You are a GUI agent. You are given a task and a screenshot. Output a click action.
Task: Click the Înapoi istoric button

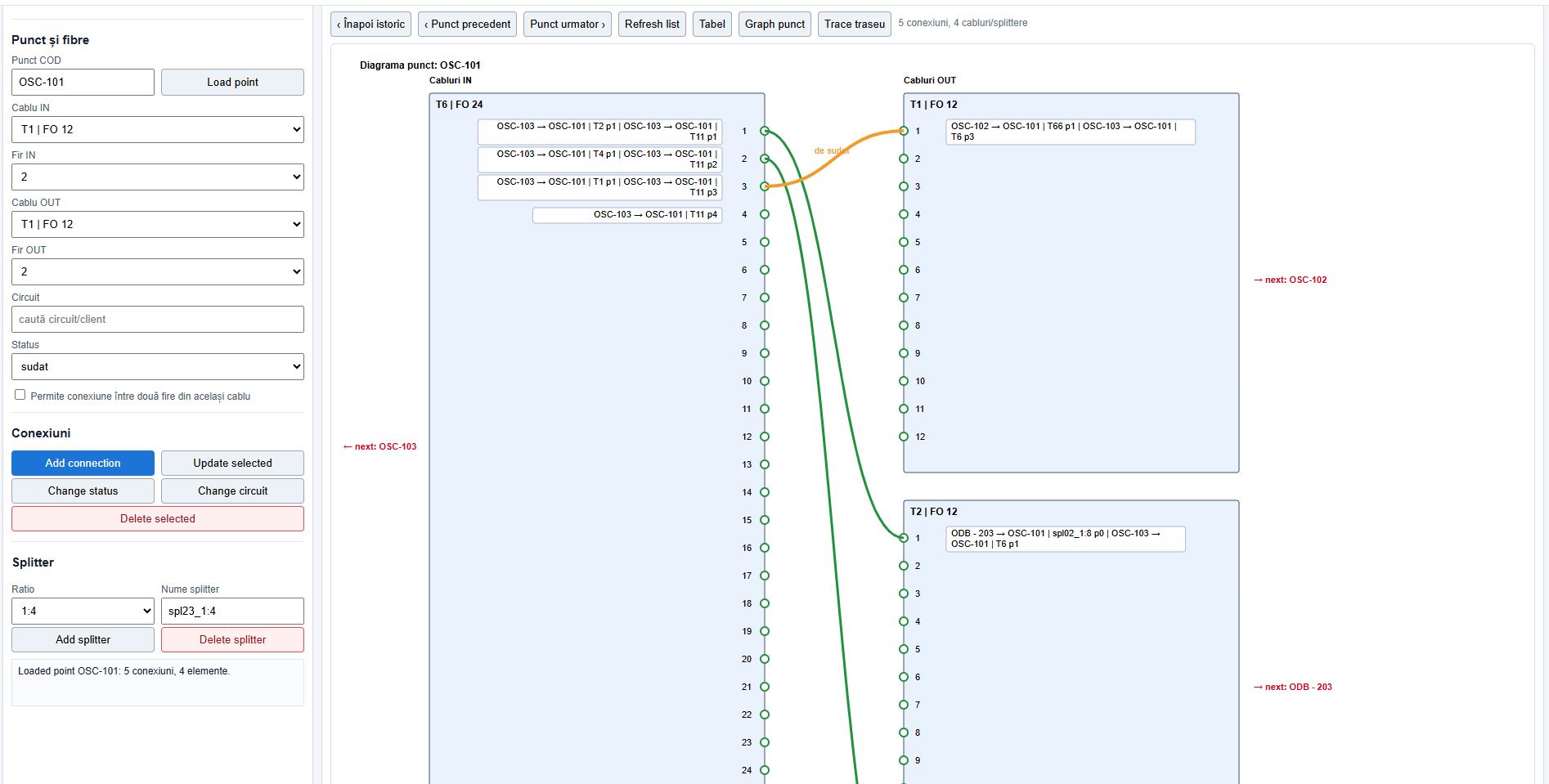point(370,24)
